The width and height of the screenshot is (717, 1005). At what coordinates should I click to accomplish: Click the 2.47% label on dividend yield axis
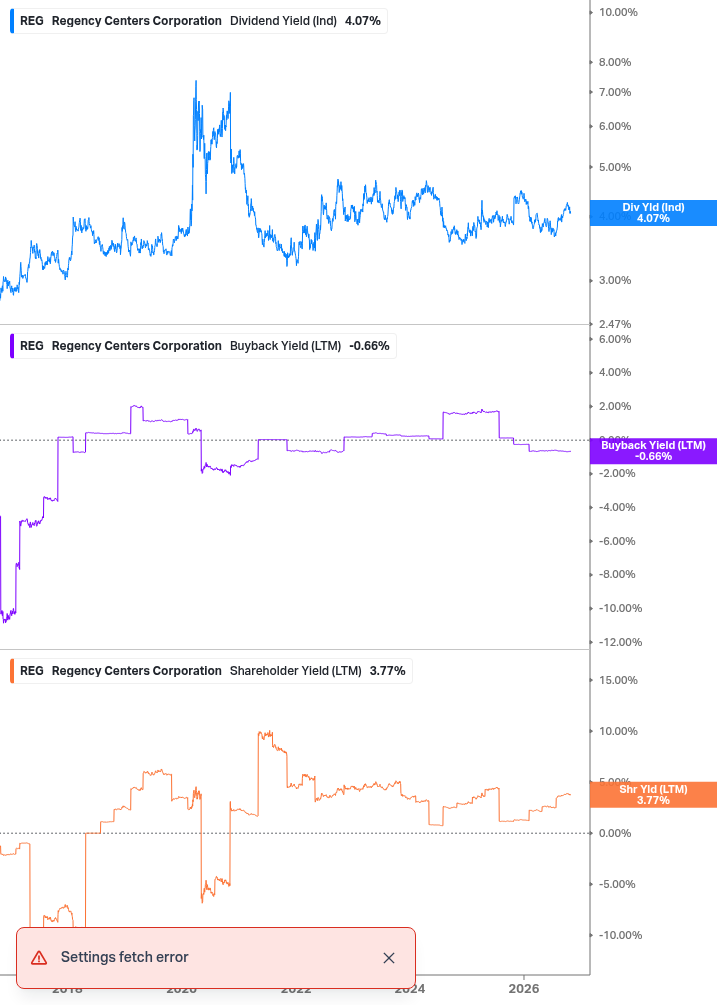(x=614, y=324)
